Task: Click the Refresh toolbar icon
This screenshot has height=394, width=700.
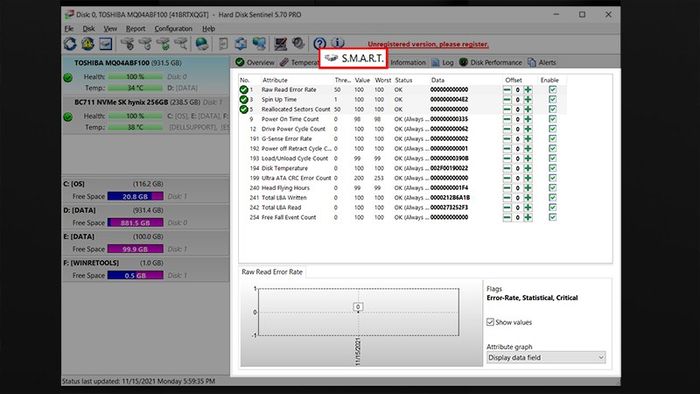Action: pyautogui.click(x=70, y=44)
